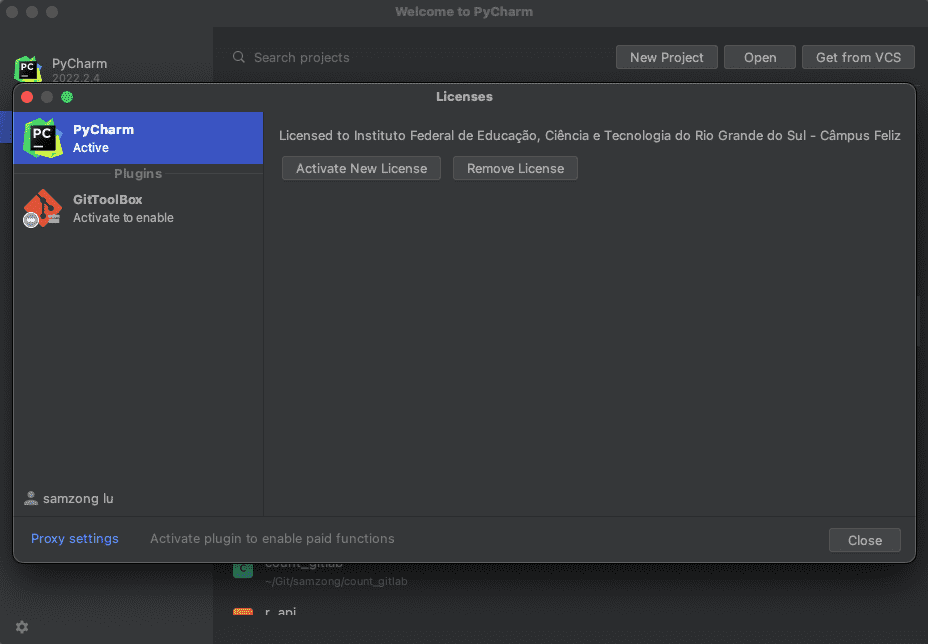Click the New Project button
Image resolution: width=928 pixels, height=644 pixels.
point(666,57)
